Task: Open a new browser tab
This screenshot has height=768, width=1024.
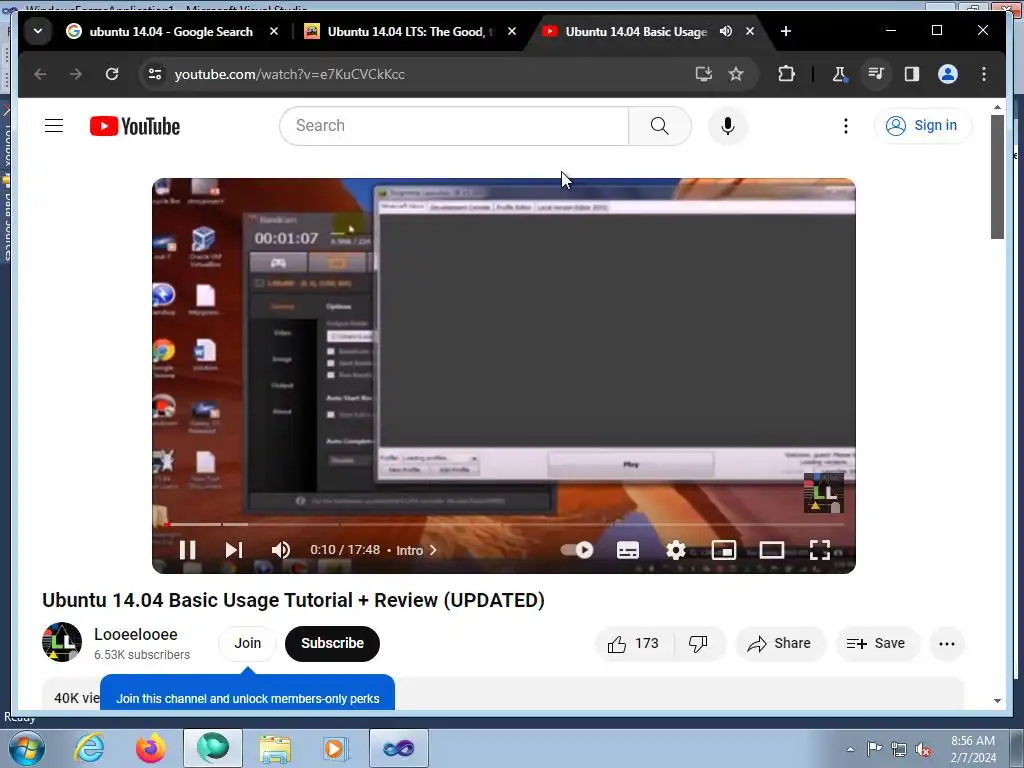Action: click(x=786, y=31)
